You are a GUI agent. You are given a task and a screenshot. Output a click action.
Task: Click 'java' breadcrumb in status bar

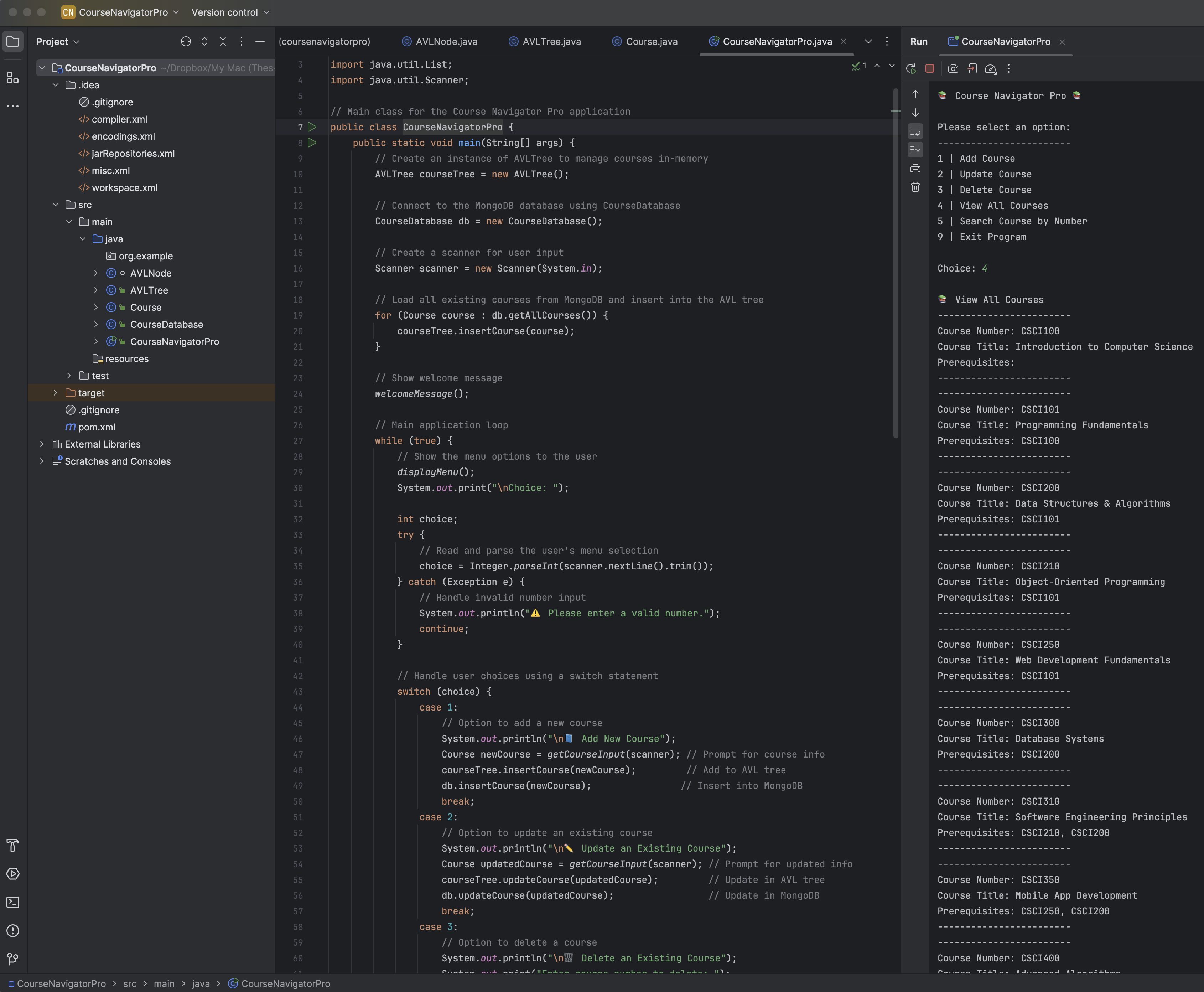tap(201, 983)
